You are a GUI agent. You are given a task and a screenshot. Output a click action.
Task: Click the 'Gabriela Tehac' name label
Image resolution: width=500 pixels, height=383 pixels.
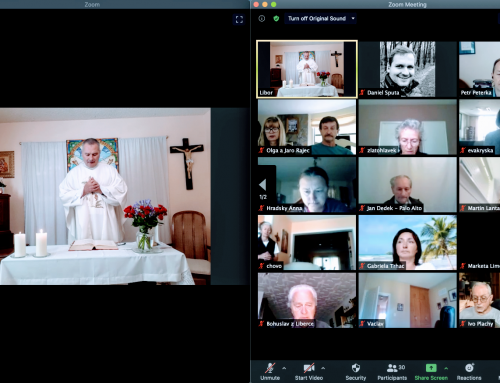click(386, 266)
